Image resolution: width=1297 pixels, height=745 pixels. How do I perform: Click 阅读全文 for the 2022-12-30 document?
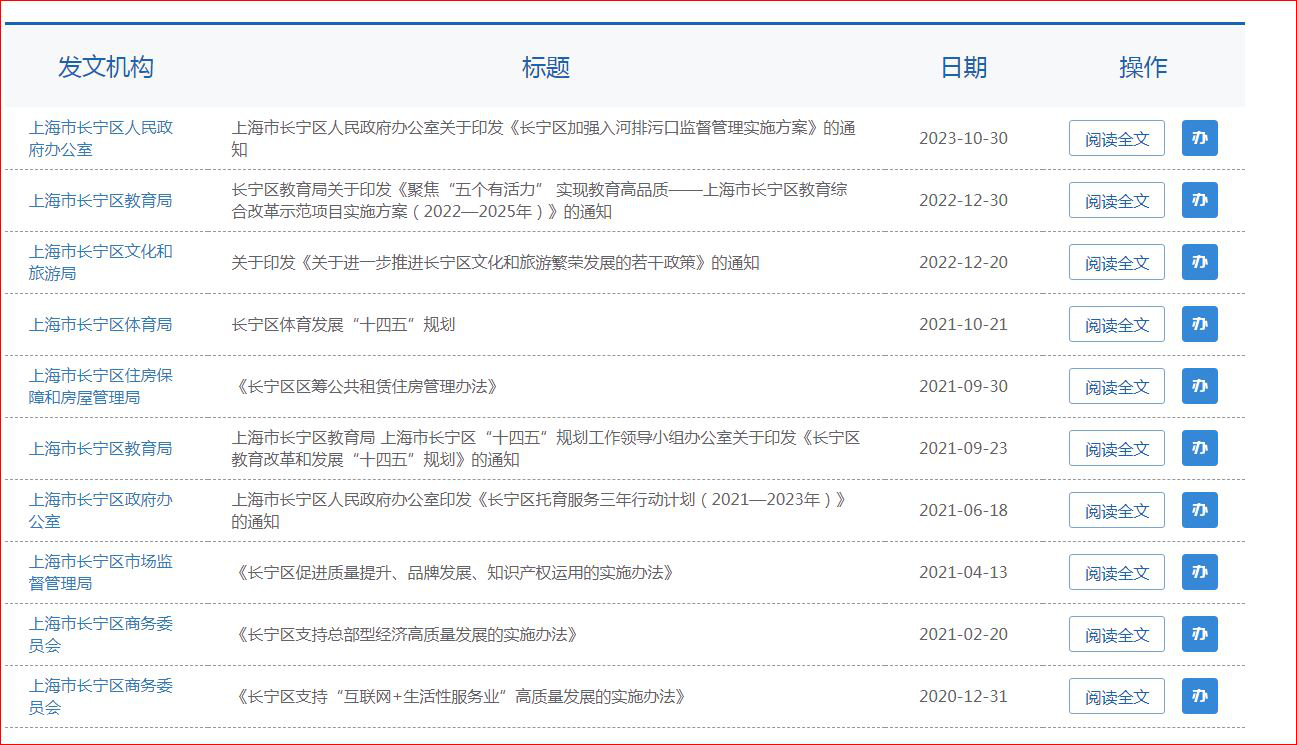pos(1117,200)
